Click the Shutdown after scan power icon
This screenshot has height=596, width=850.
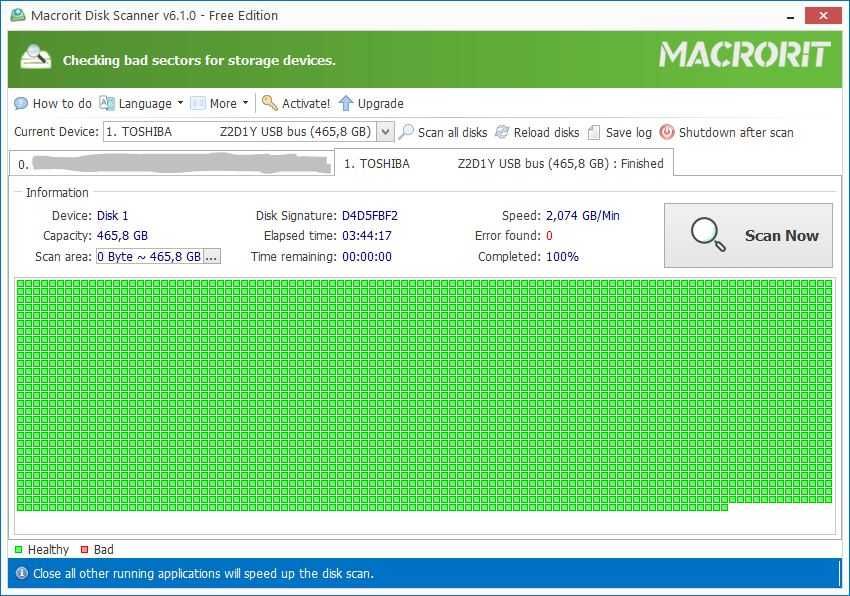(667, 132)
